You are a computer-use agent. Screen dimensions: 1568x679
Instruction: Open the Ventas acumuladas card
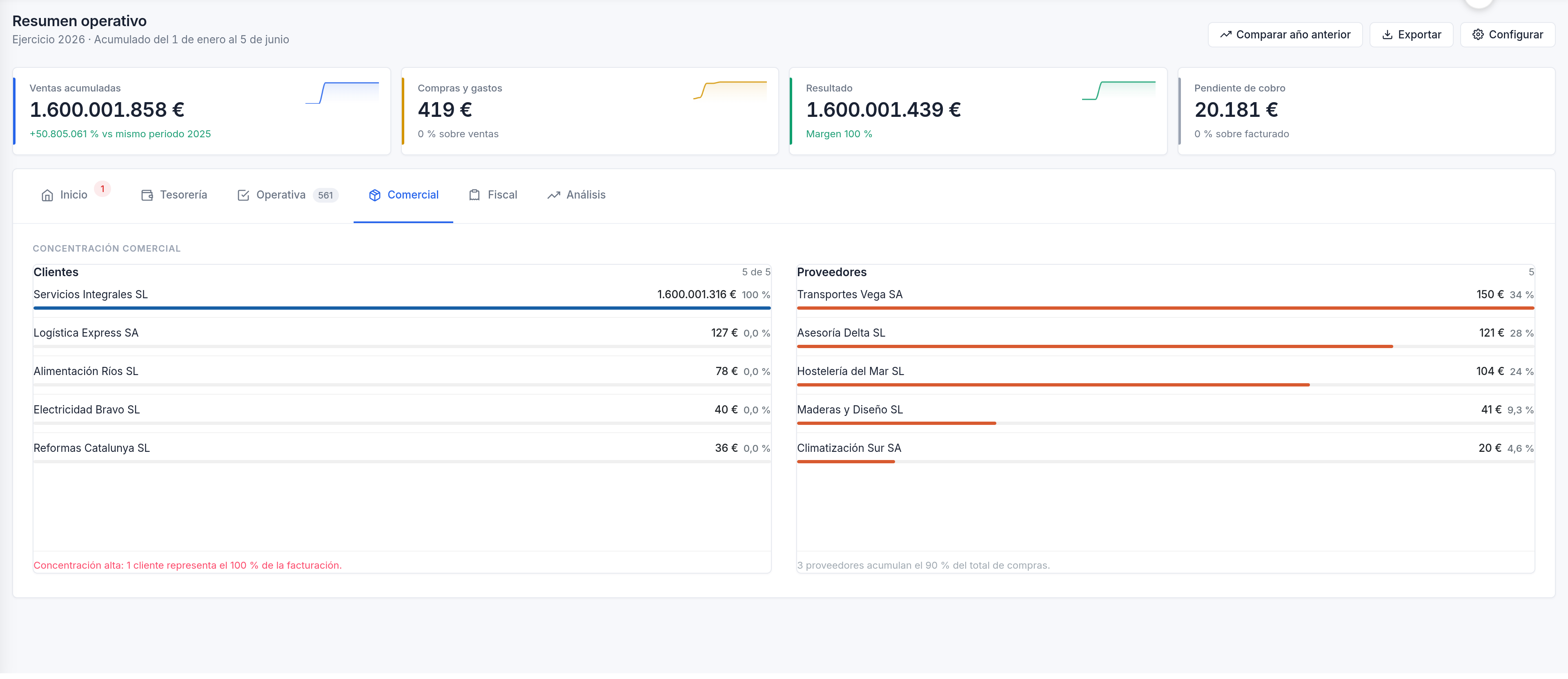tap(201, 112)
